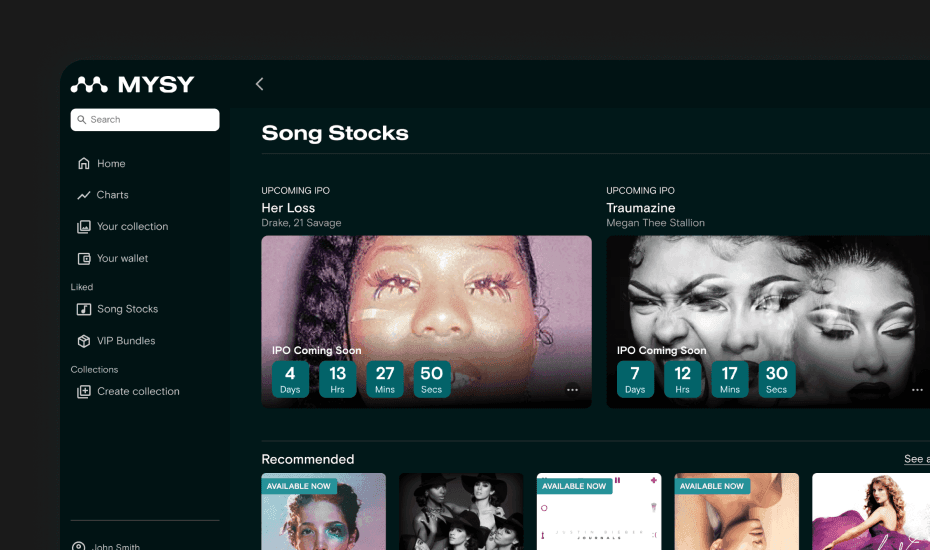The width and height of the screenshot is (930, 550).
Task: Select the Song Stocks music icon
Action: tap(84, 310)
